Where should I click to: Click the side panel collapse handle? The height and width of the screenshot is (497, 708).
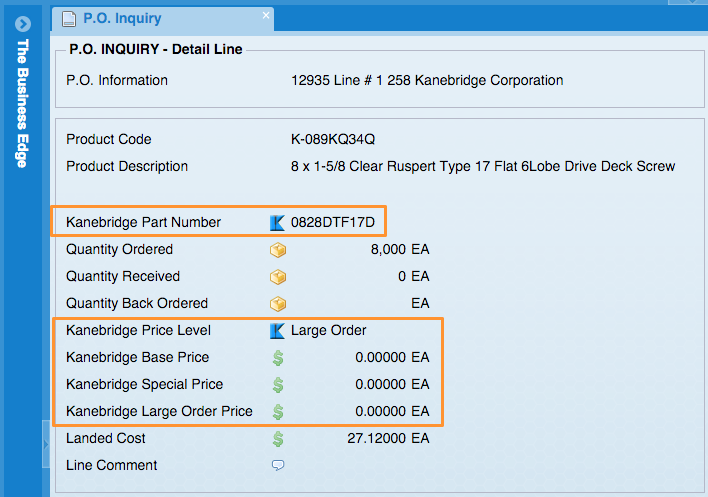pos(46,444)
